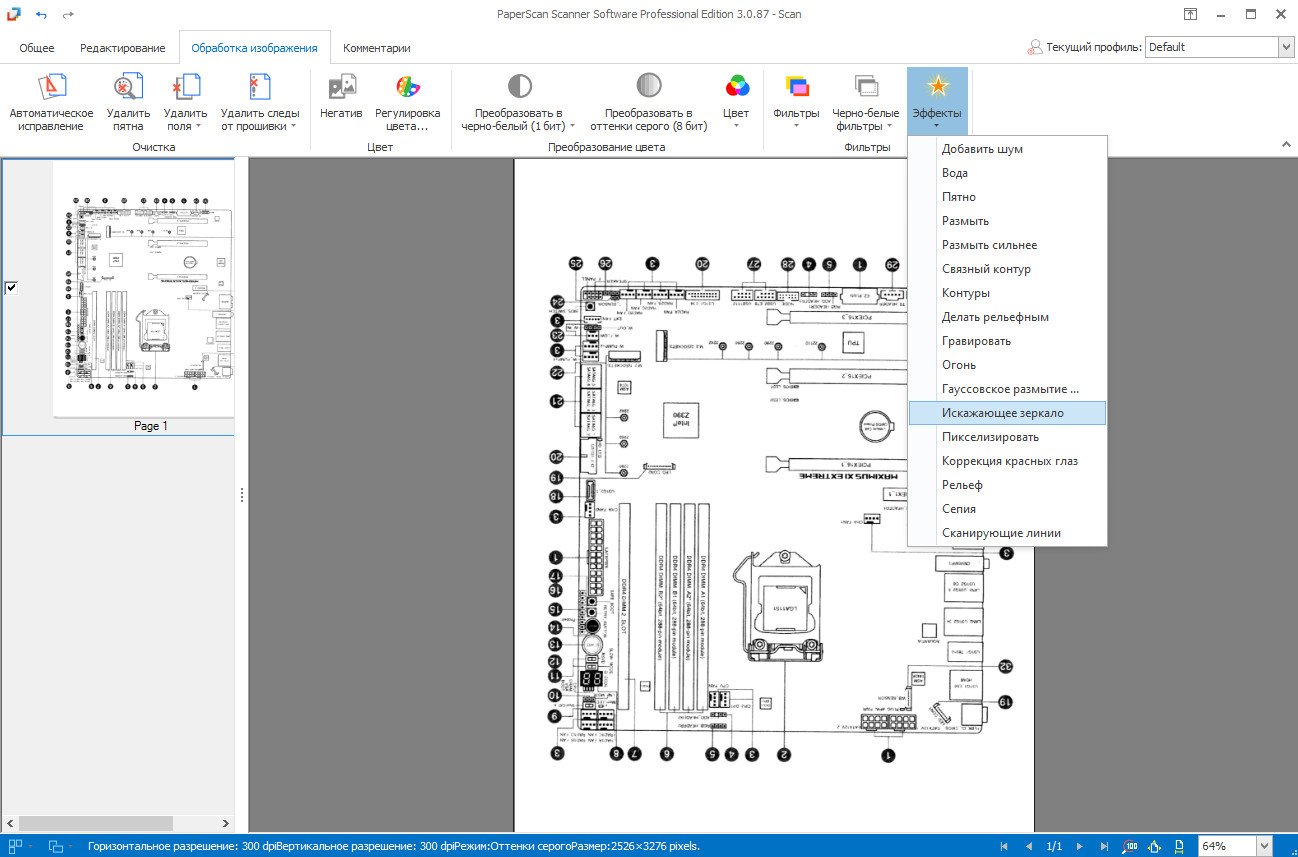Screen dimensions: 1298x857
Task: Convert to оттенки серого (8 бит)
Action: 648,88
